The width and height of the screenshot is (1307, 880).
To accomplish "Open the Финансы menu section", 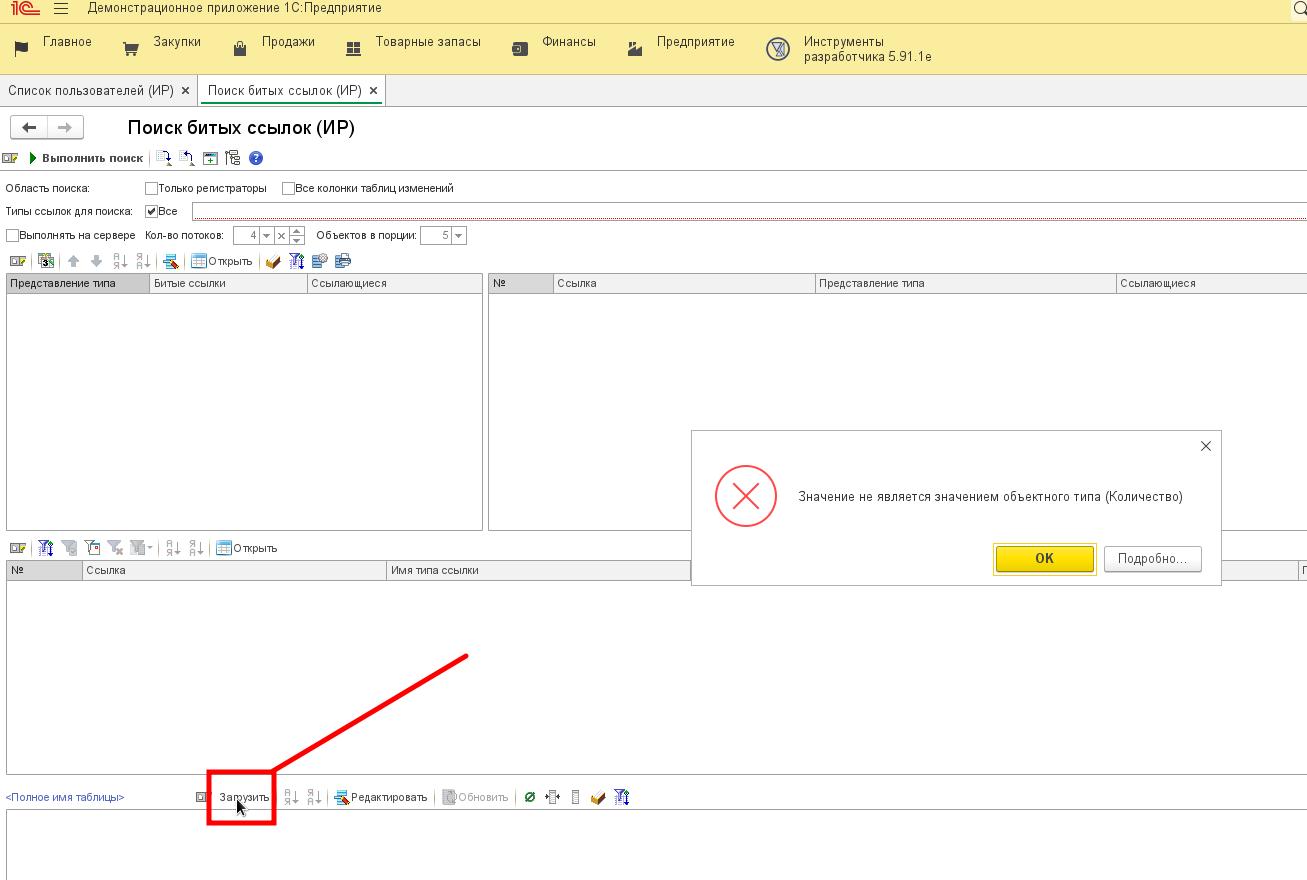I will click(x=568, y=42).
